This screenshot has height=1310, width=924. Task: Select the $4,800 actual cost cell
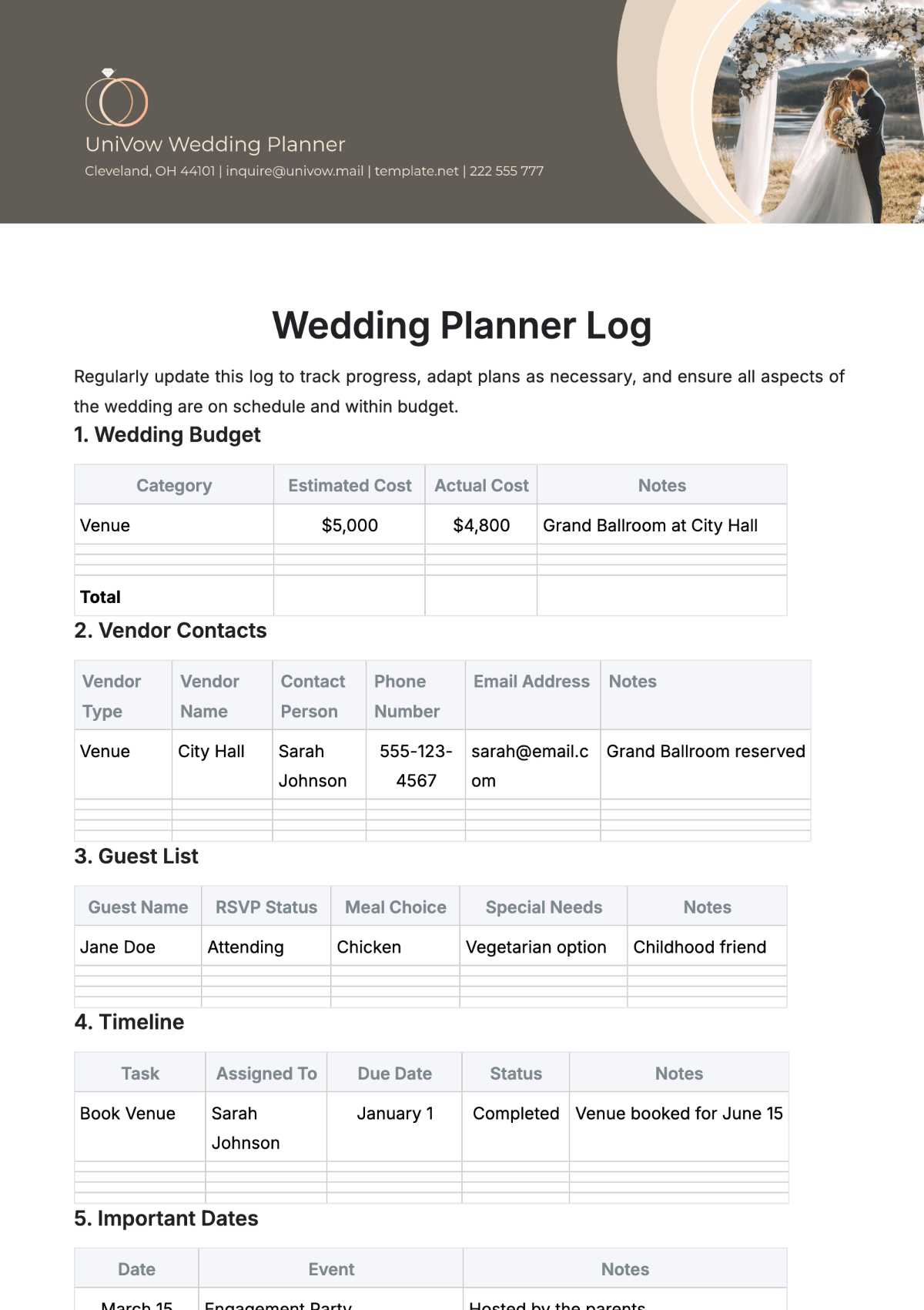pos(481,525)
